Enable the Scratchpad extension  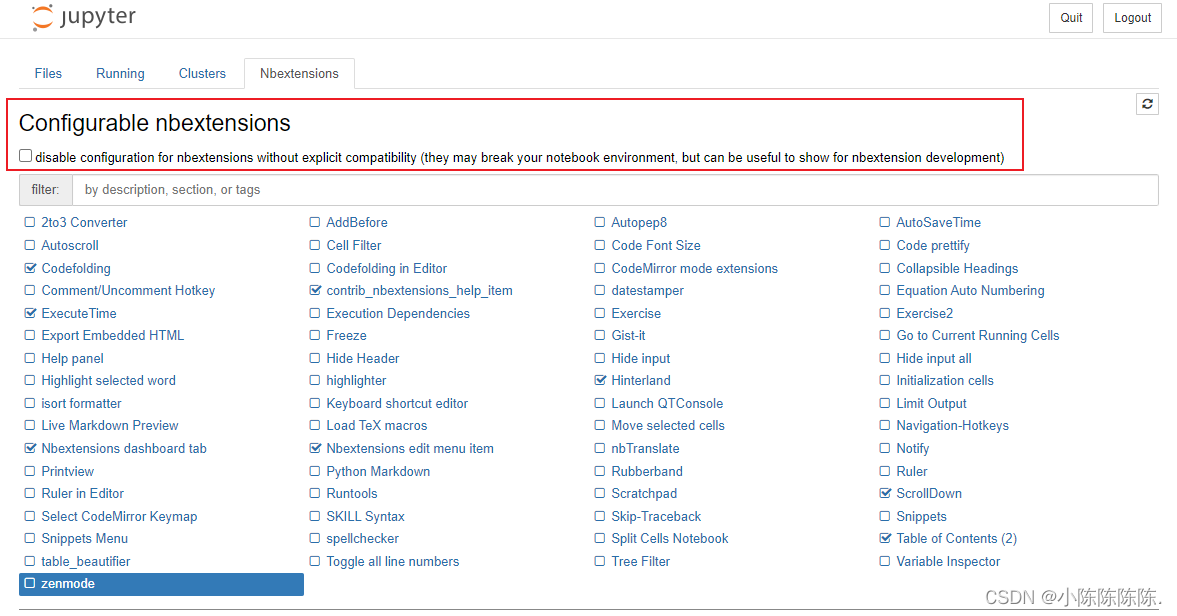[599, 493]
